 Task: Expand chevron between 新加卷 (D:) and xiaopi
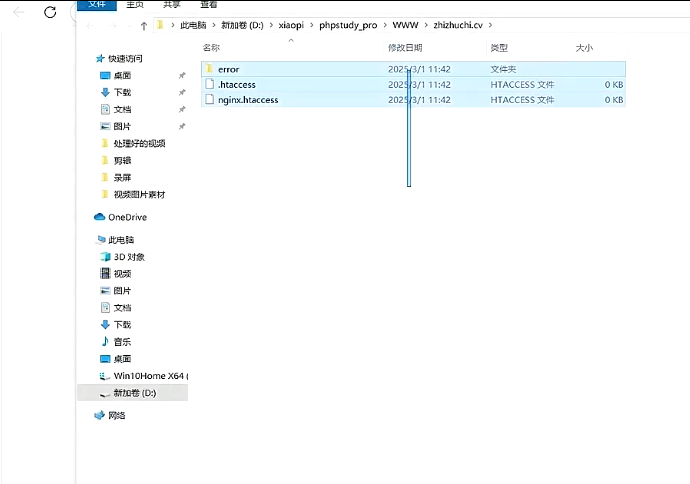[271, 25]
